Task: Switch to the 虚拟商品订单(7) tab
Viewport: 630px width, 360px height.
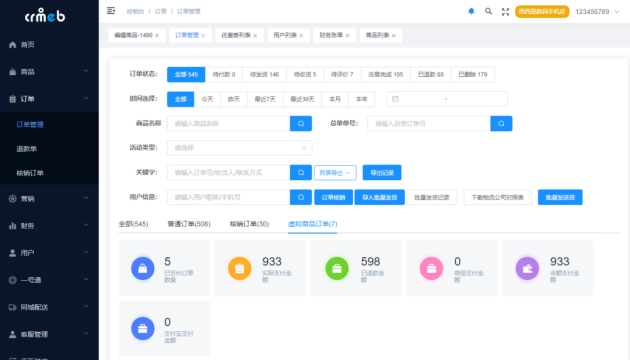Action: pos(313,224)
